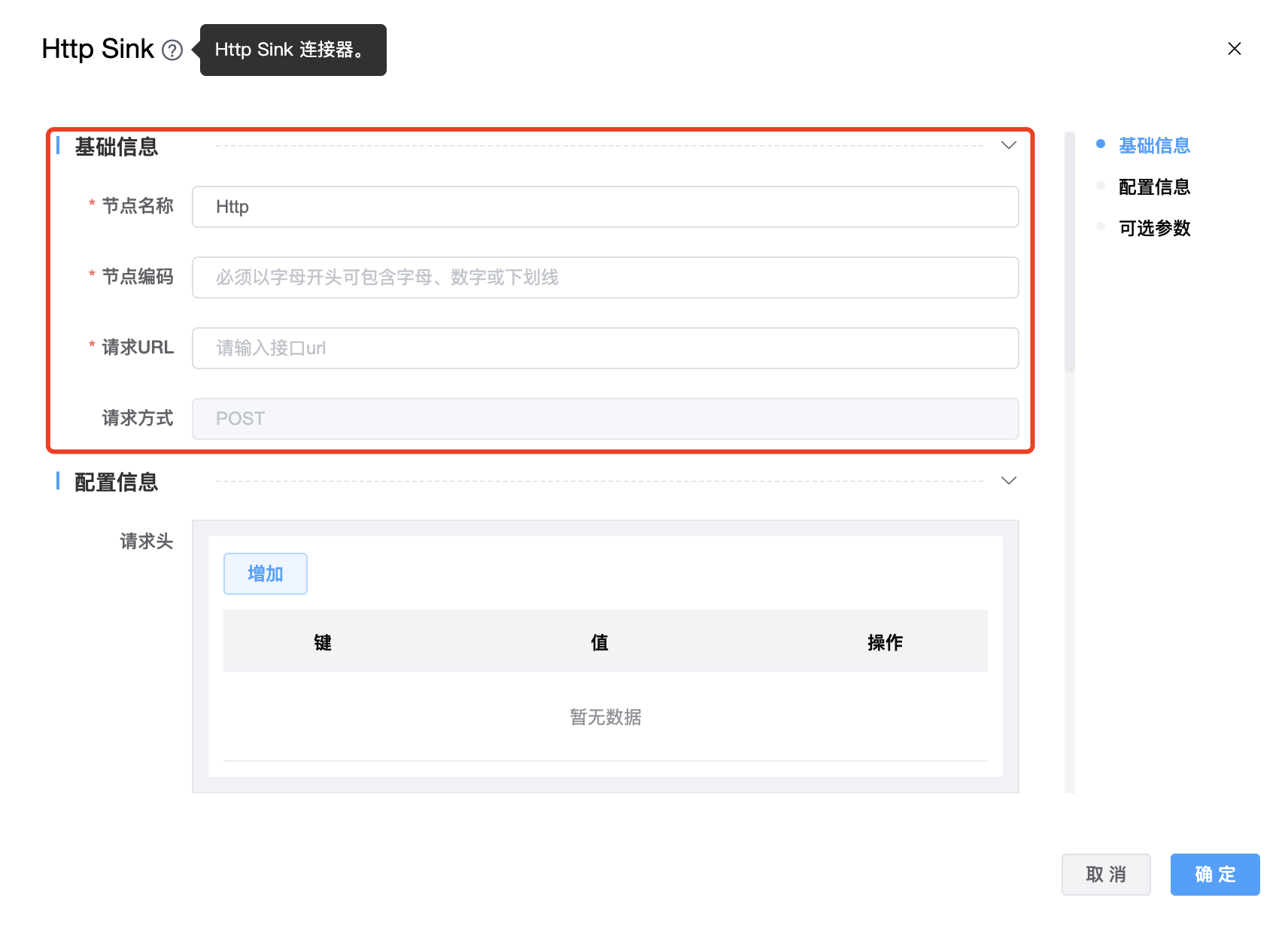Navigate to 配置信息 anchor link

point(1153,187)
